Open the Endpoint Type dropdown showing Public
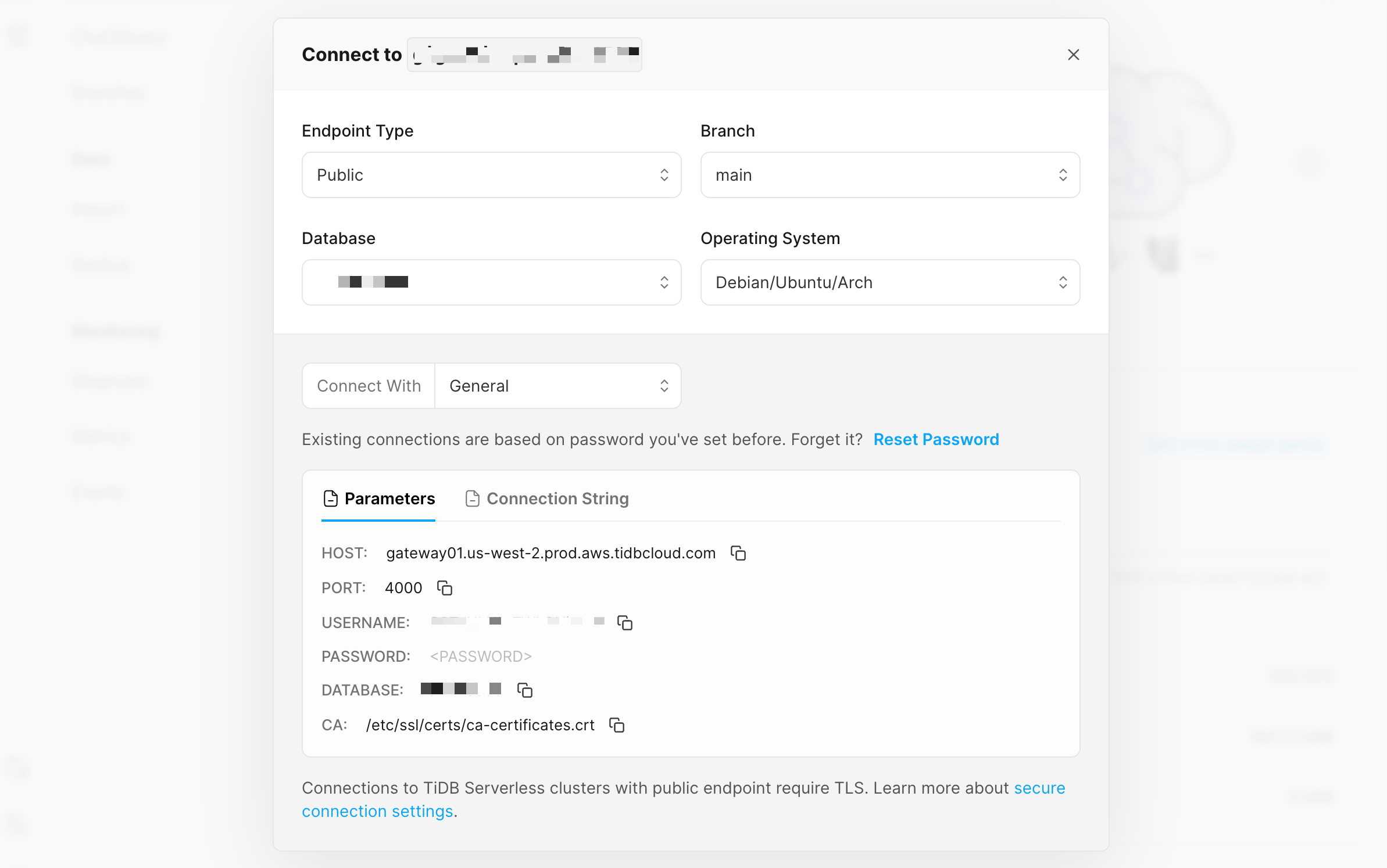 (491, 175)
